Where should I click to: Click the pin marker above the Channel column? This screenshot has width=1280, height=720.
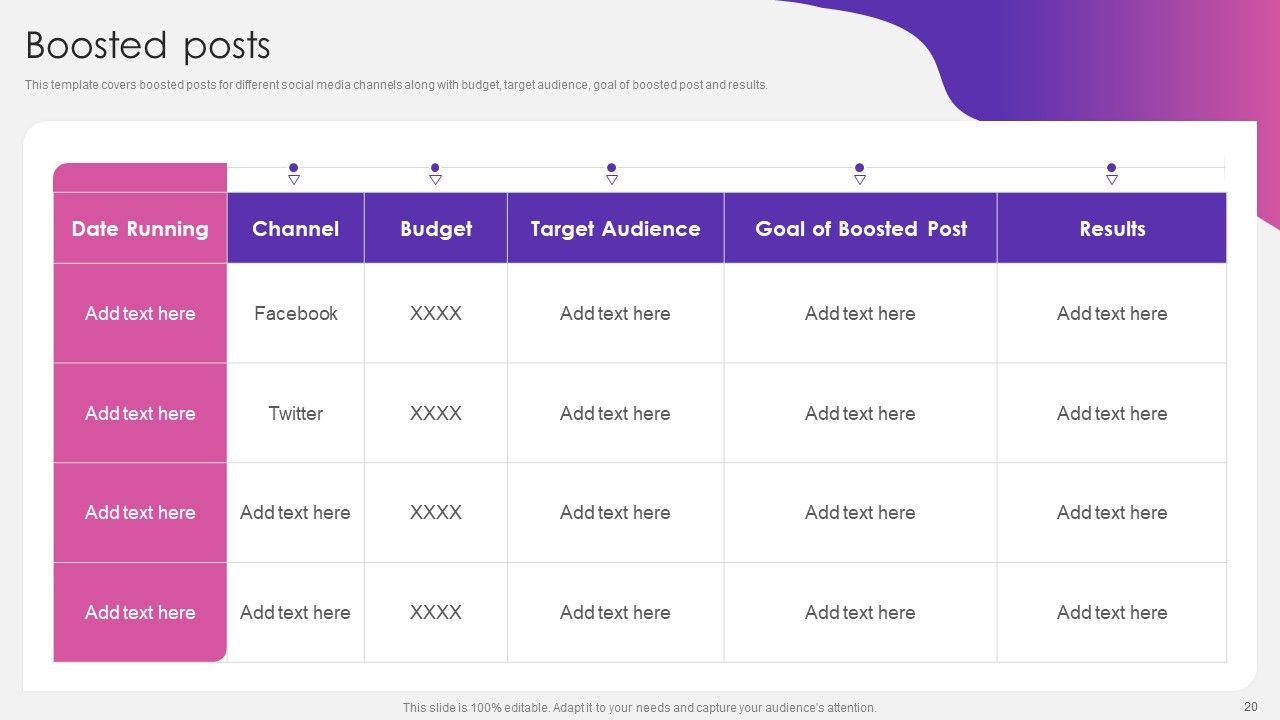(x=294, y=173)
